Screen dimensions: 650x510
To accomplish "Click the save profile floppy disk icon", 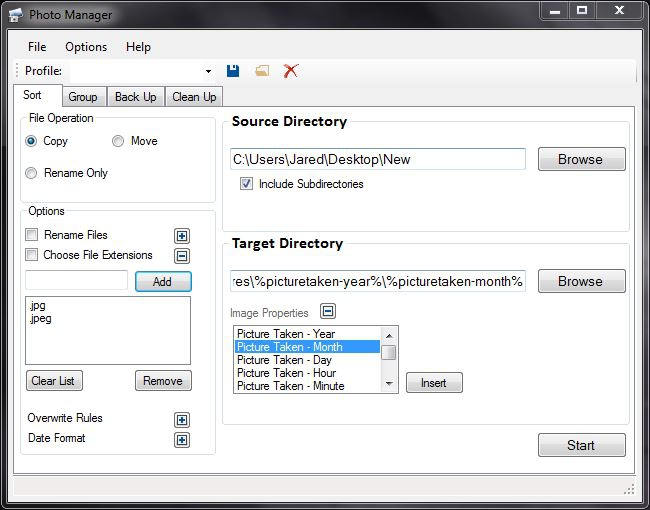I will [233, 71].
